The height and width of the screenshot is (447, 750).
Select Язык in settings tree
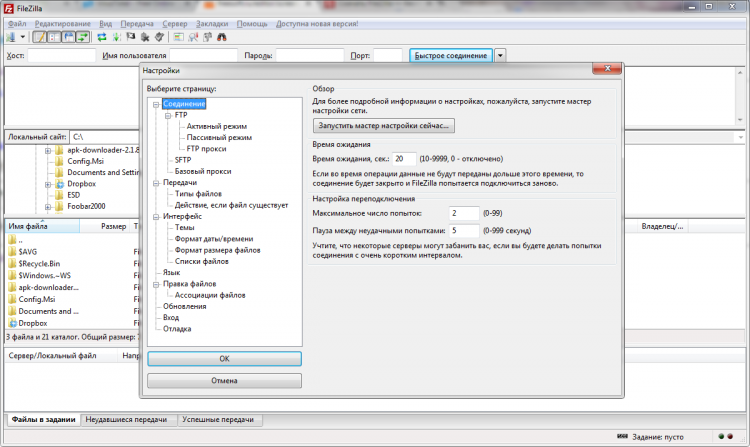click(171, 273)
